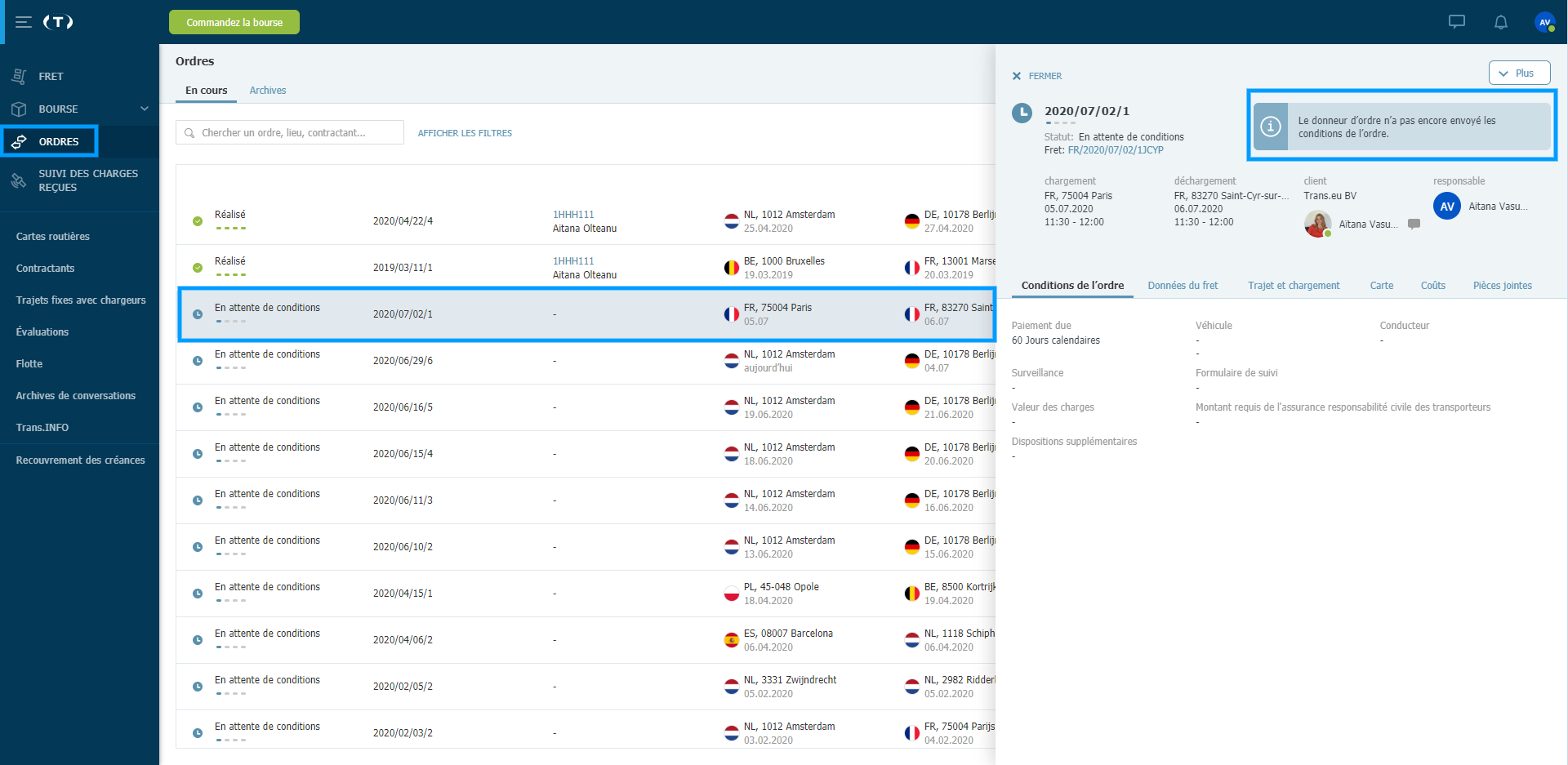Screen dimensions: 1568x765
Task: Click the info icon in the notice banner
Action: pos(1271,127)
